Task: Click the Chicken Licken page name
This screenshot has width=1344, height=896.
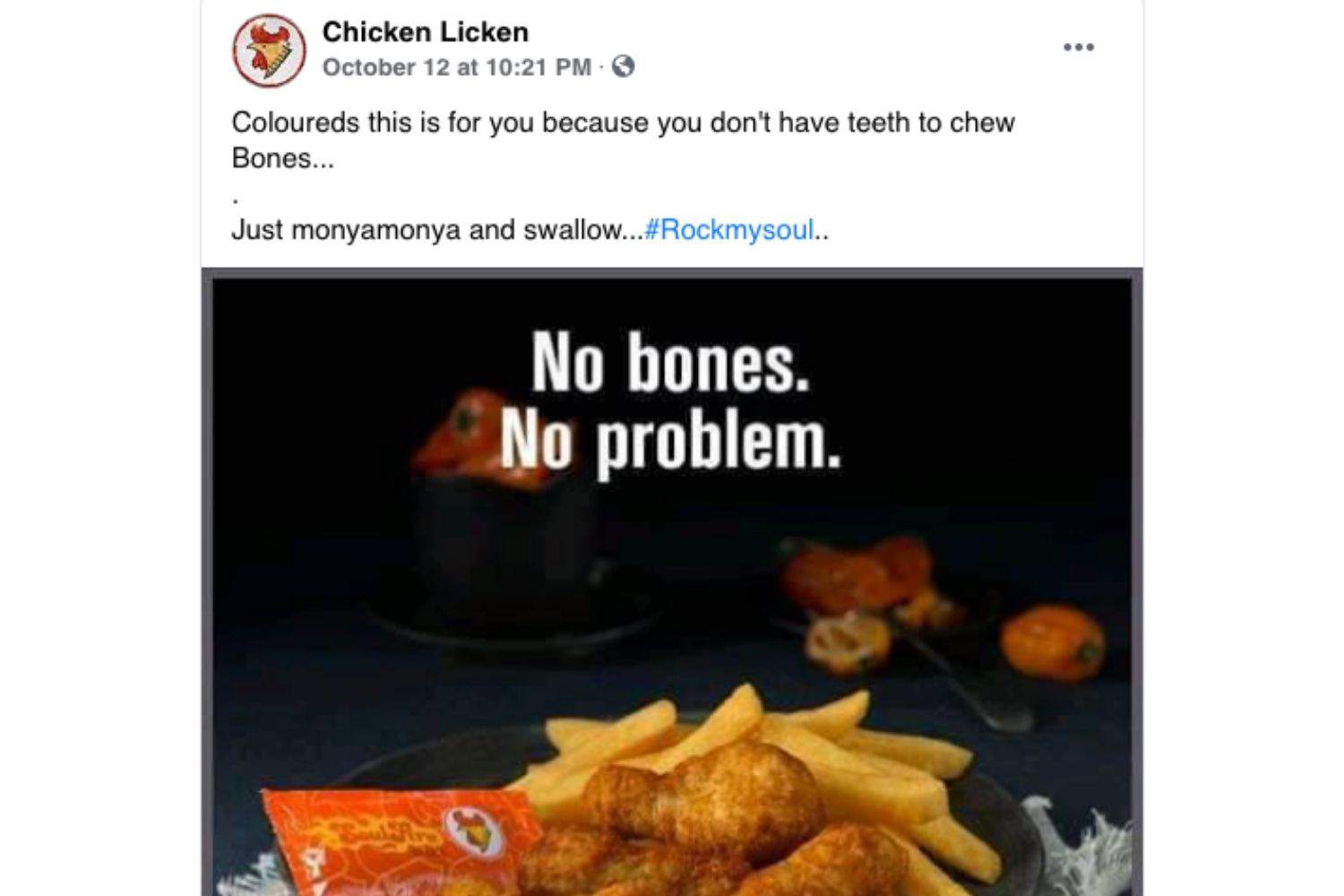Action: [425, 31]
